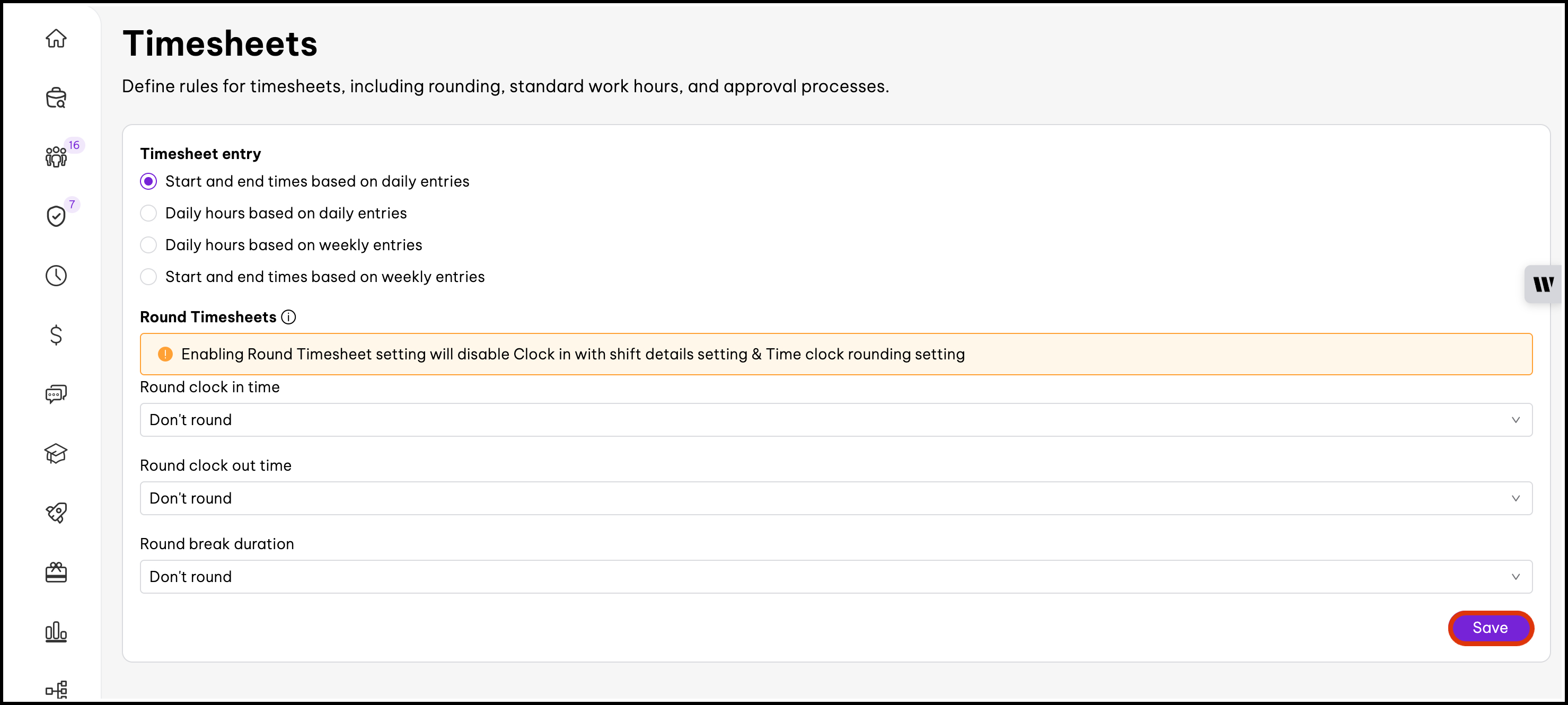1568x705 pixels.
Task: Choose 'Start and end times based on weekly entries'
Action: (x=148, y=277)
